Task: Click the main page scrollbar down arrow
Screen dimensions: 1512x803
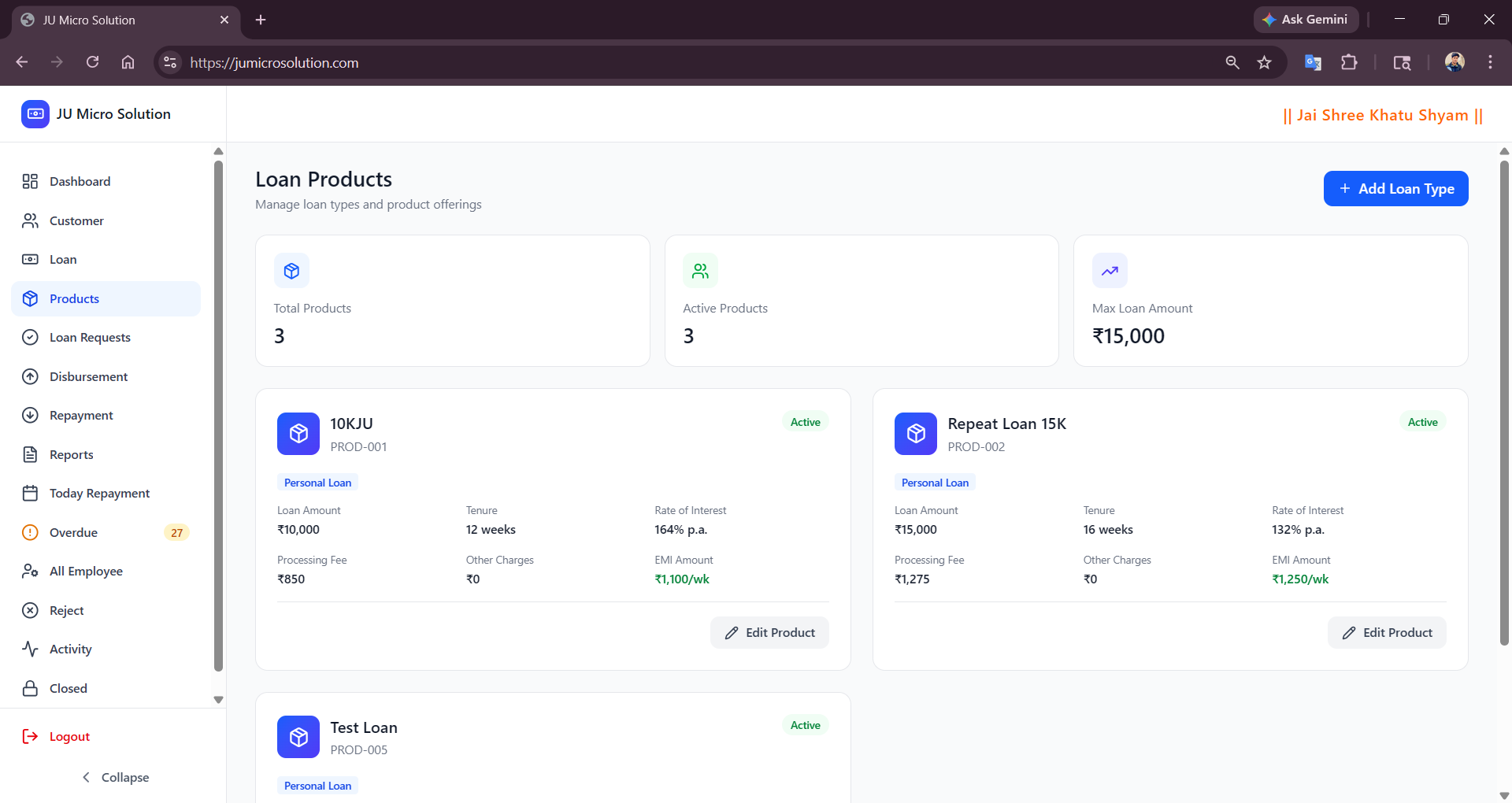Action: click(1504, 795)
